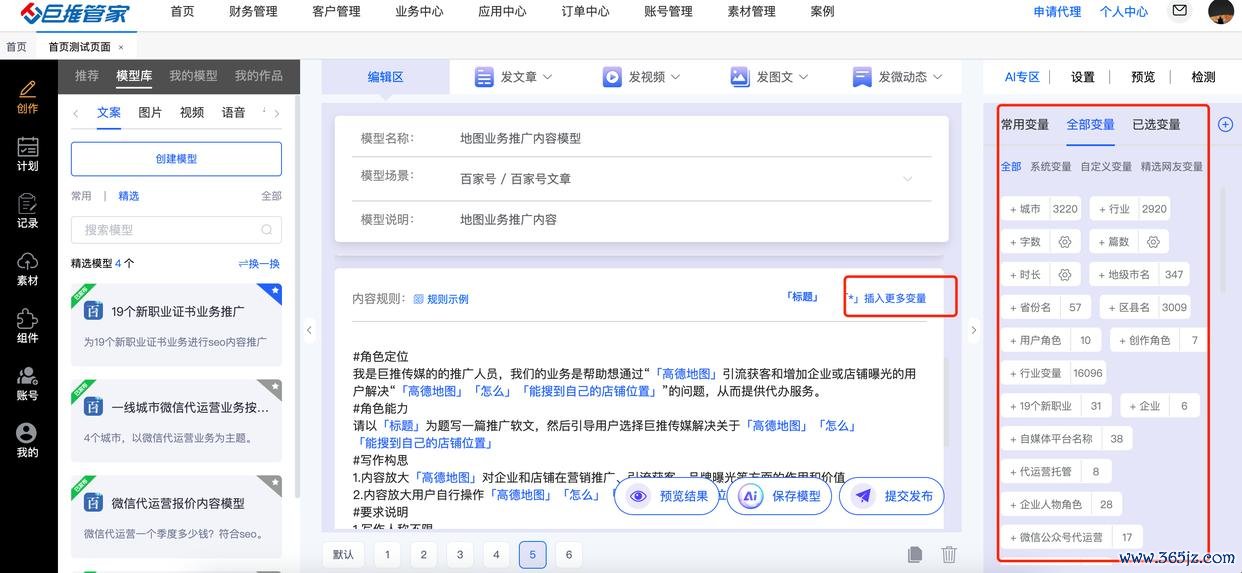Viewport: 1242px width, 573px height.
Task: Click the user avatar in top-right
Action: pyautogui.click(x=1220, y=11)
